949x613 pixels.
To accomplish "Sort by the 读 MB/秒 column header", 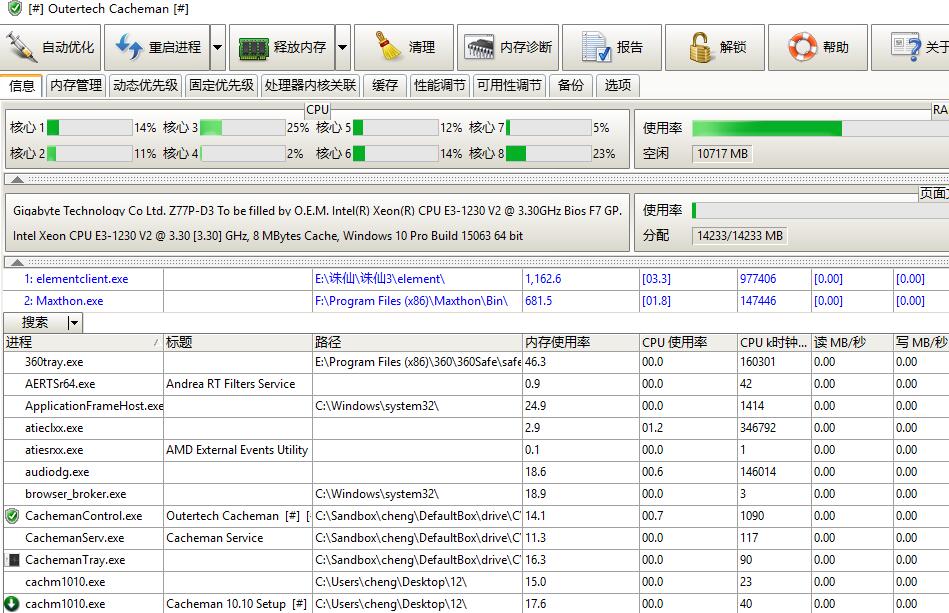I will 852,343.
